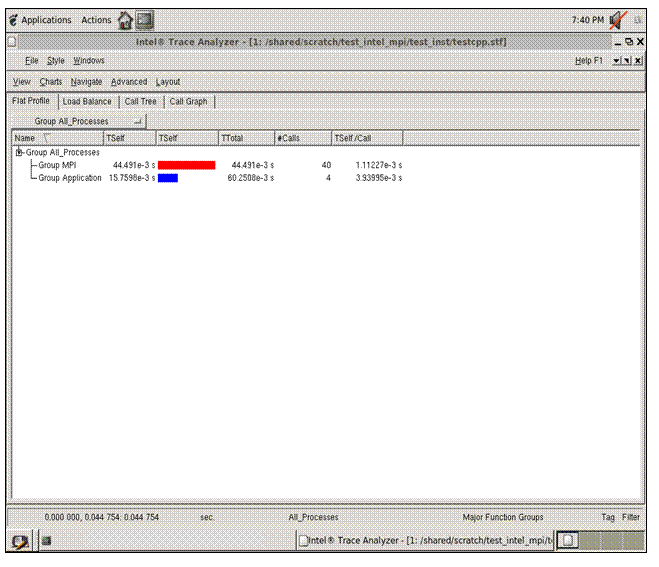Open the Advanced menu

click(129, 82)
